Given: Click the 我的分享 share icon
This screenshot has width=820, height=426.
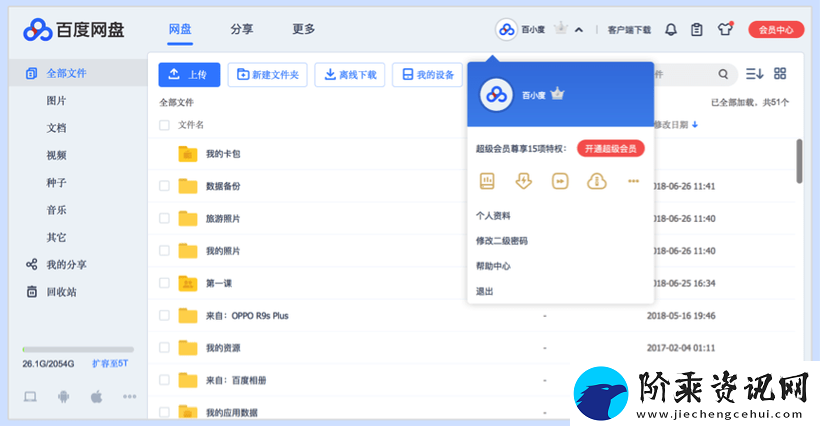Looking at the screenshot, I should [x=32, y=264].
